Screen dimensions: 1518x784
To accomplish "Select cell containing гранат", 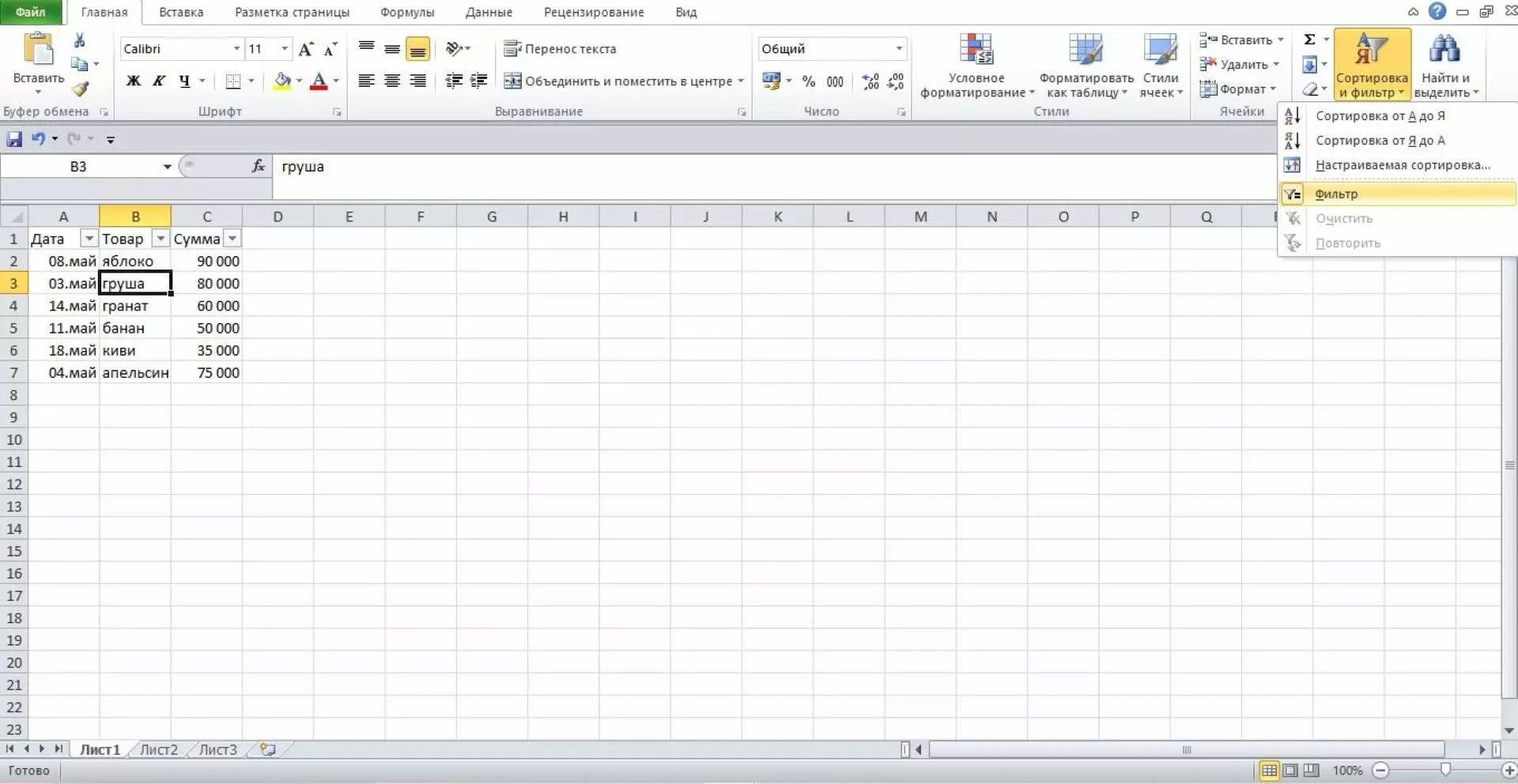I will coord(134,306).
